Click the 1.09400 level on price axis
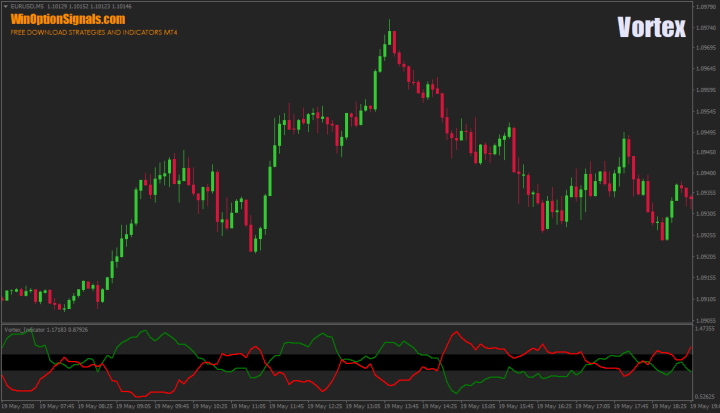 (705, 172)
